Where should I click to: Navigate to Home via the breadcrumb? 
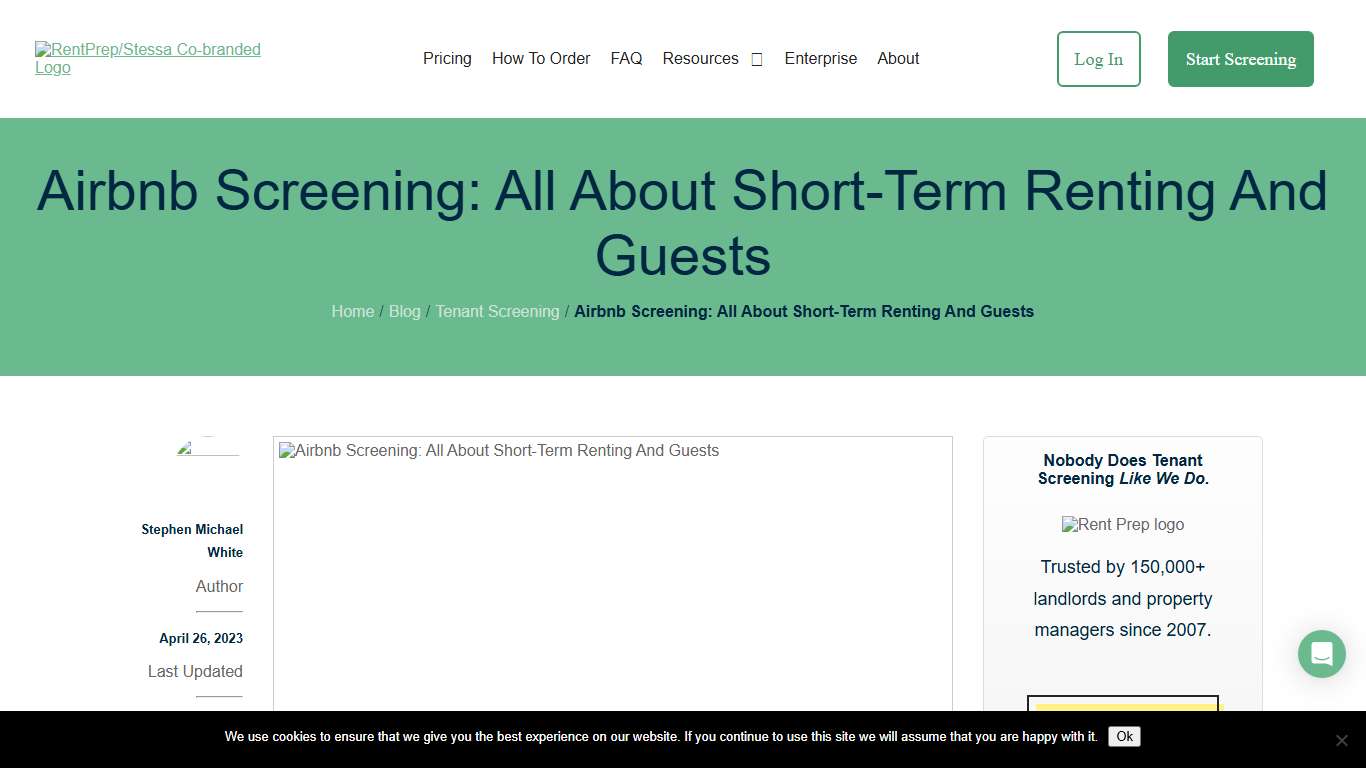click(352, 311)
